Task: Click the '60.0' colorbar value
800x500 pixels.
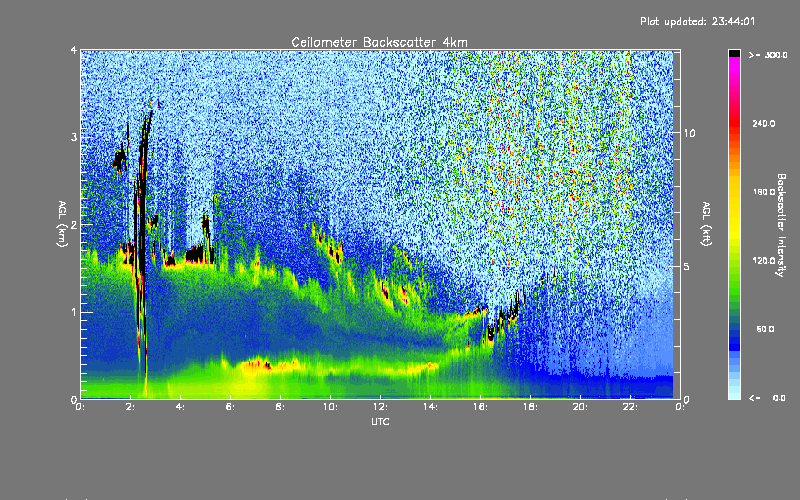Action: pos(766,329)
